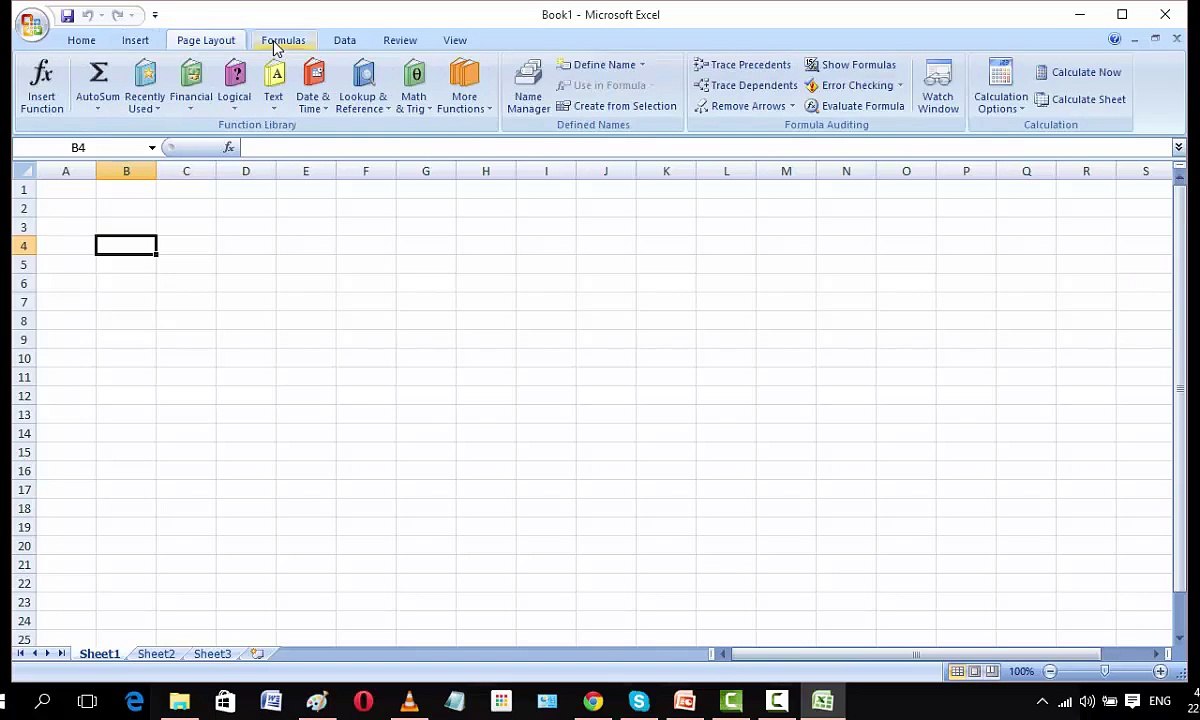Click the Office button logo
The height and width of the screenshot is (720, 1200).
pos(31,24)
